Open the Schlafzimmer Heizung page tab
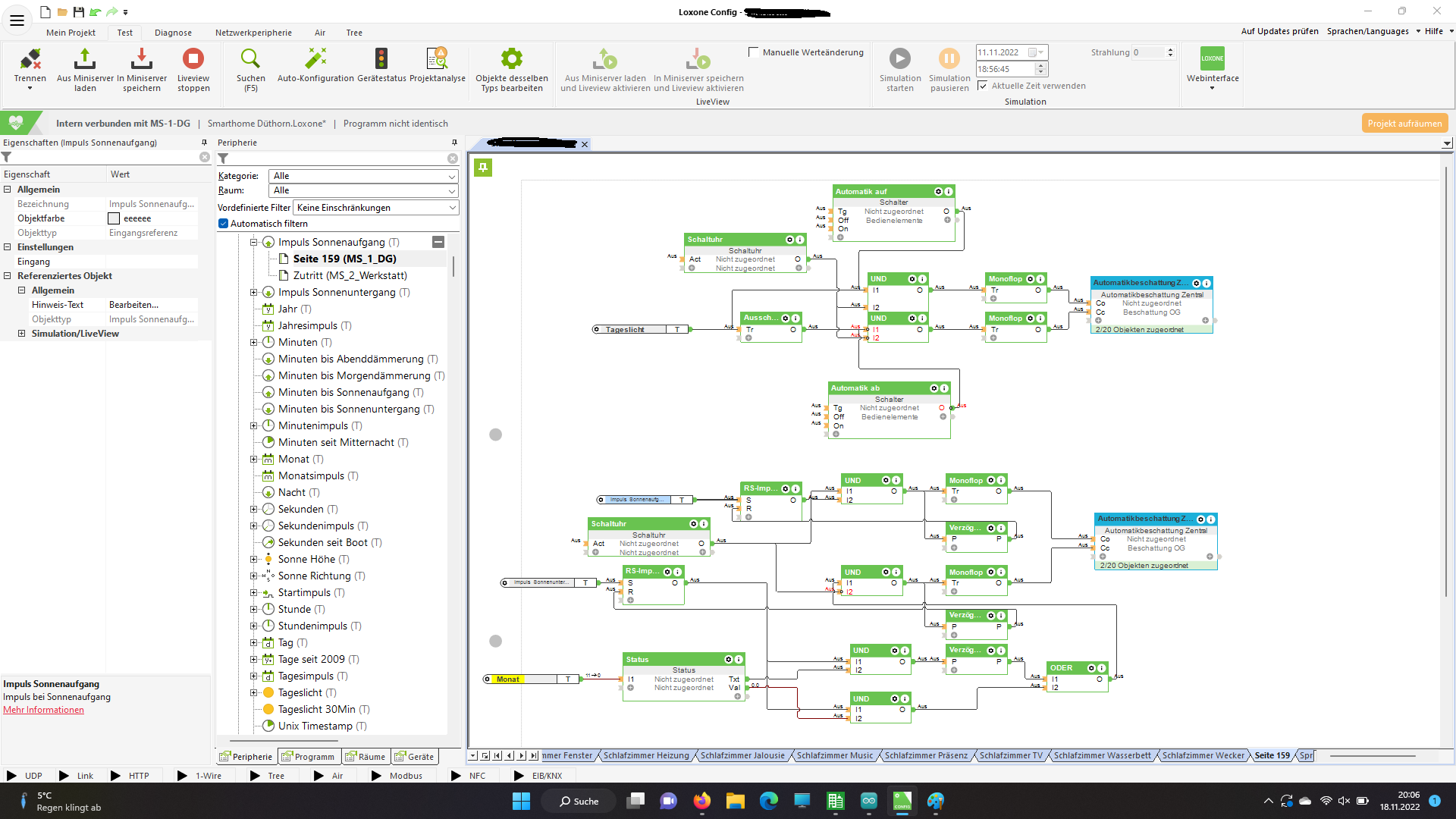The width and height of the screenshot is (1456, 819). [646, 756]
